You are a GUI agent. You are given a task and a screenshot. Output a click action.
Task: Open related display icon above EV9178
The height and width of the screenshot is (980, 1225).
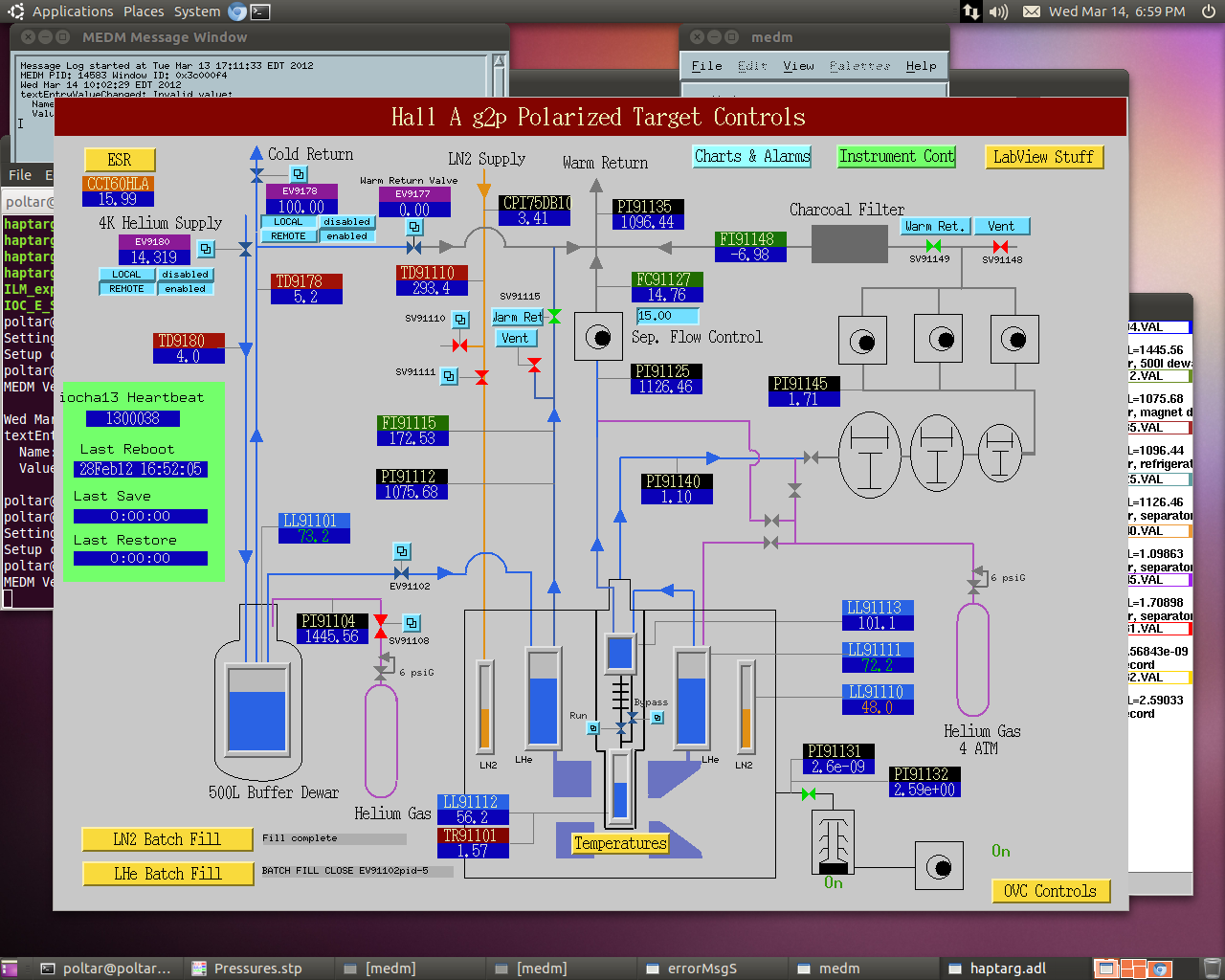[x=299, y=174]
